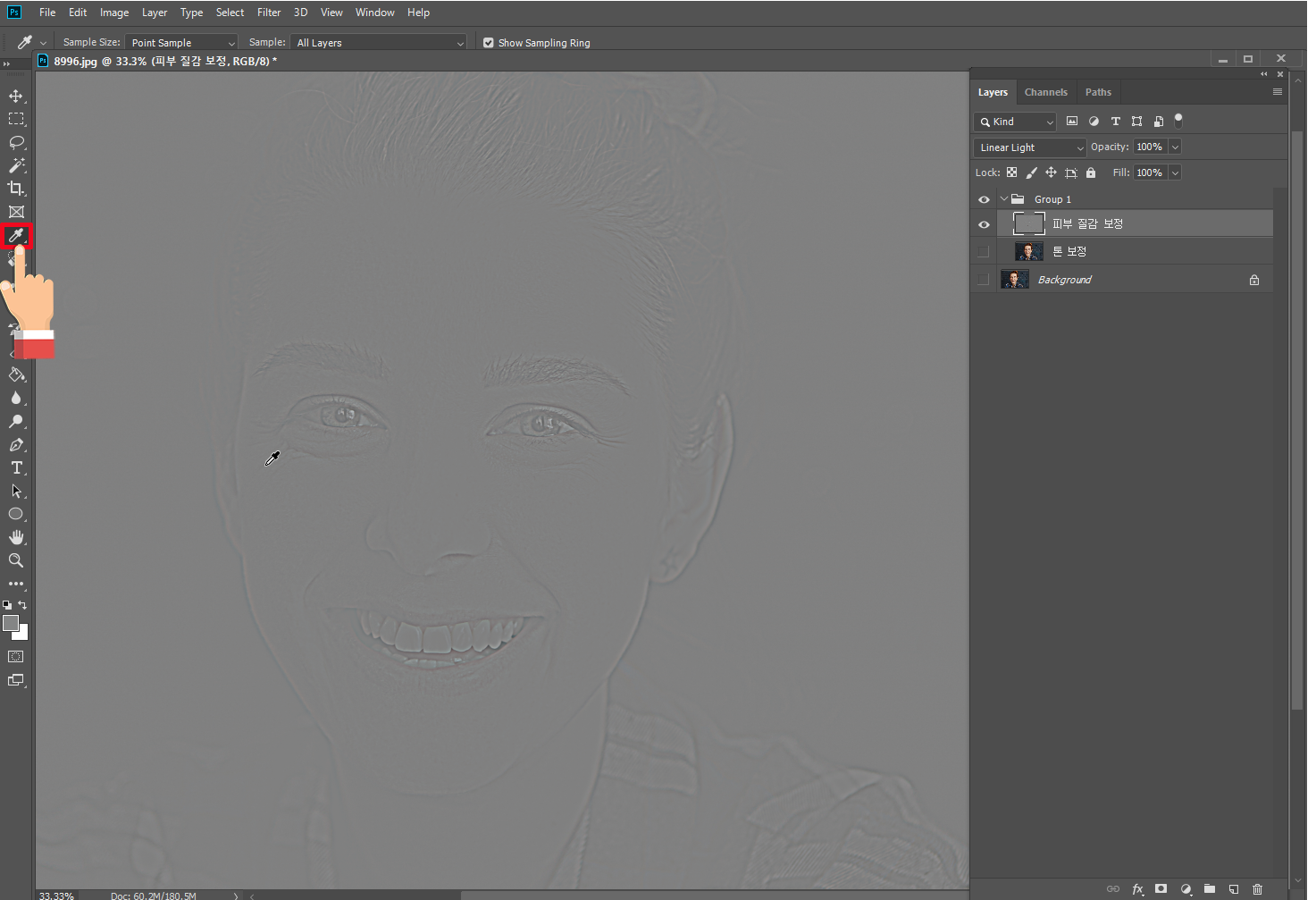Open Layers panel options menu
The width and height of the screenshot is (1316, 900).
[x=1278, y=92]
